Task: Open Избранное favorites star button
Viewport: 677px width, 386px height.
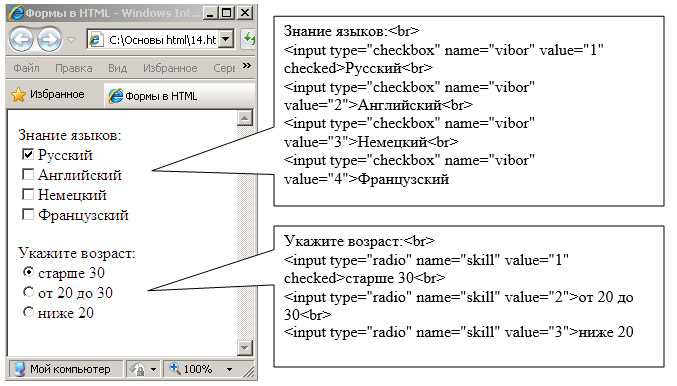Action: click(48, 95)
